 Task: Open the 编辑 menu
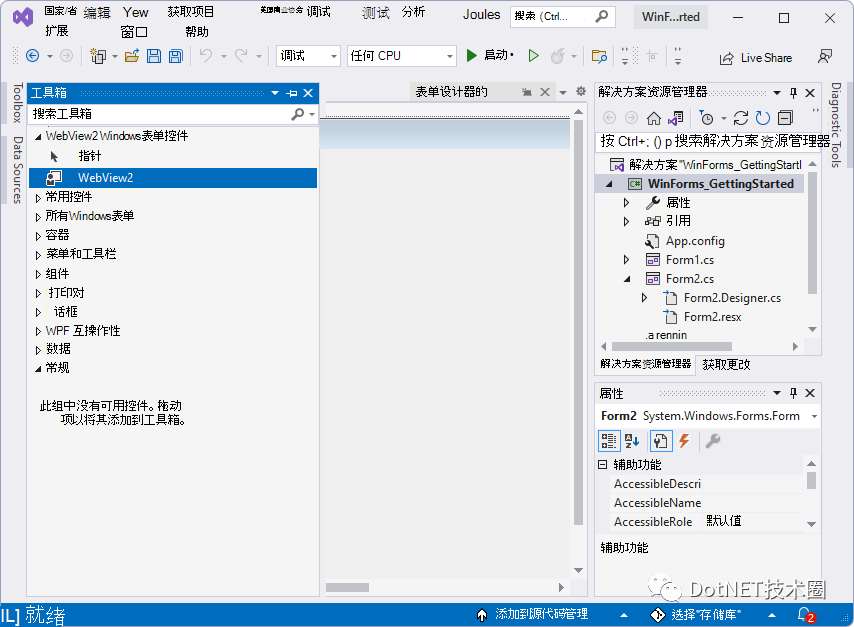pos(97,13)
